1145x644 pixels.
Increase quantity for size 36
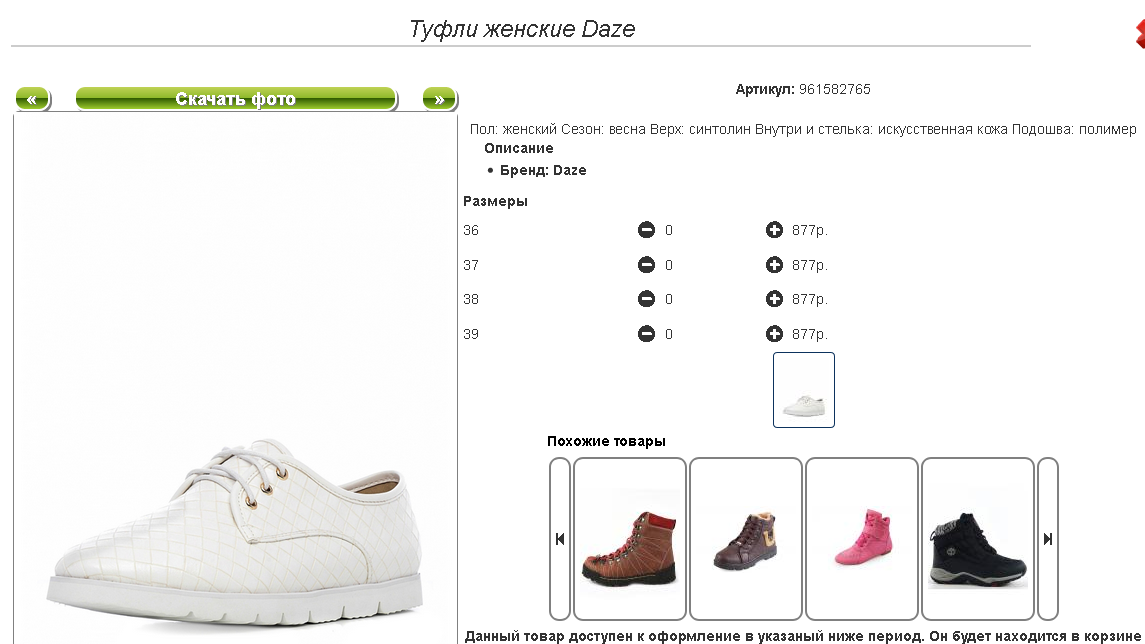point(774,231)
